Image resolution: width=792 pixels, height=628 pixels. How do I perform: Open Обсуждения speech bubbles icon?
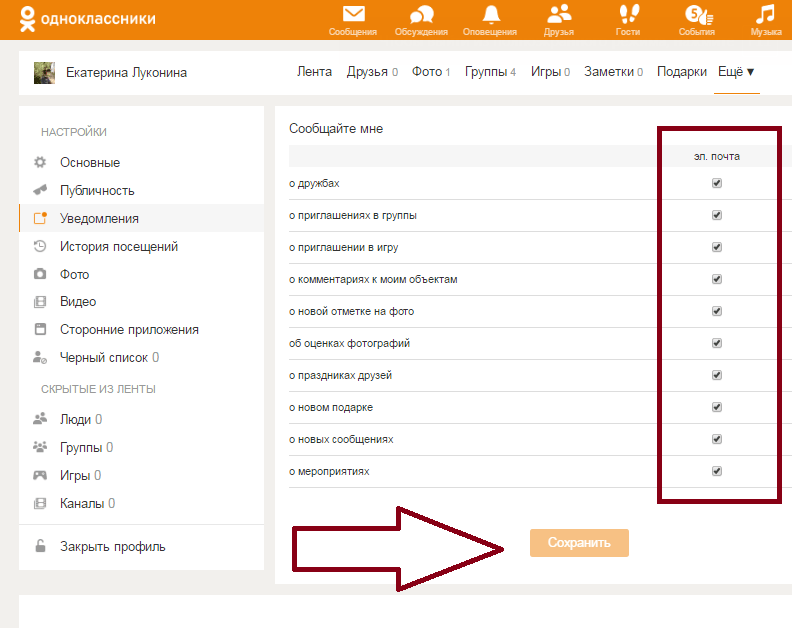tap(422, 14)
